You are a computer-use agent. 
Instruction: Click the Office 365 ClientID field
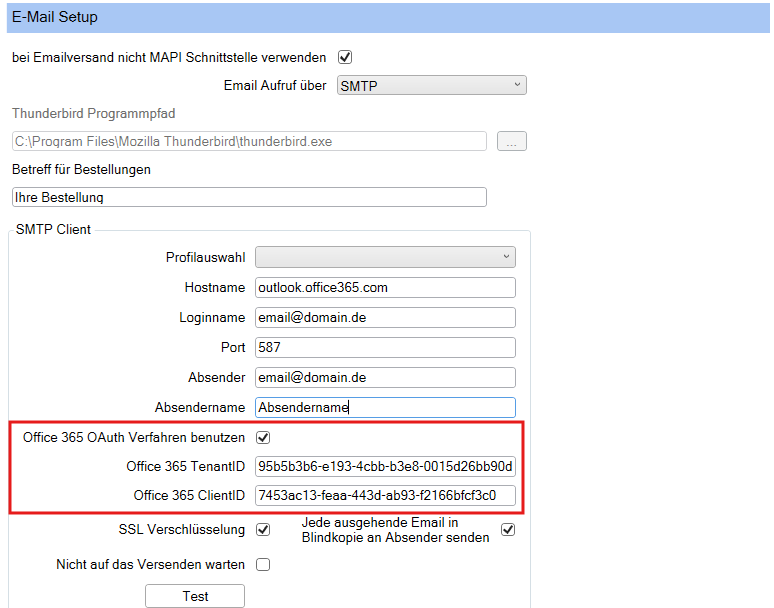(x=385, y=495)
